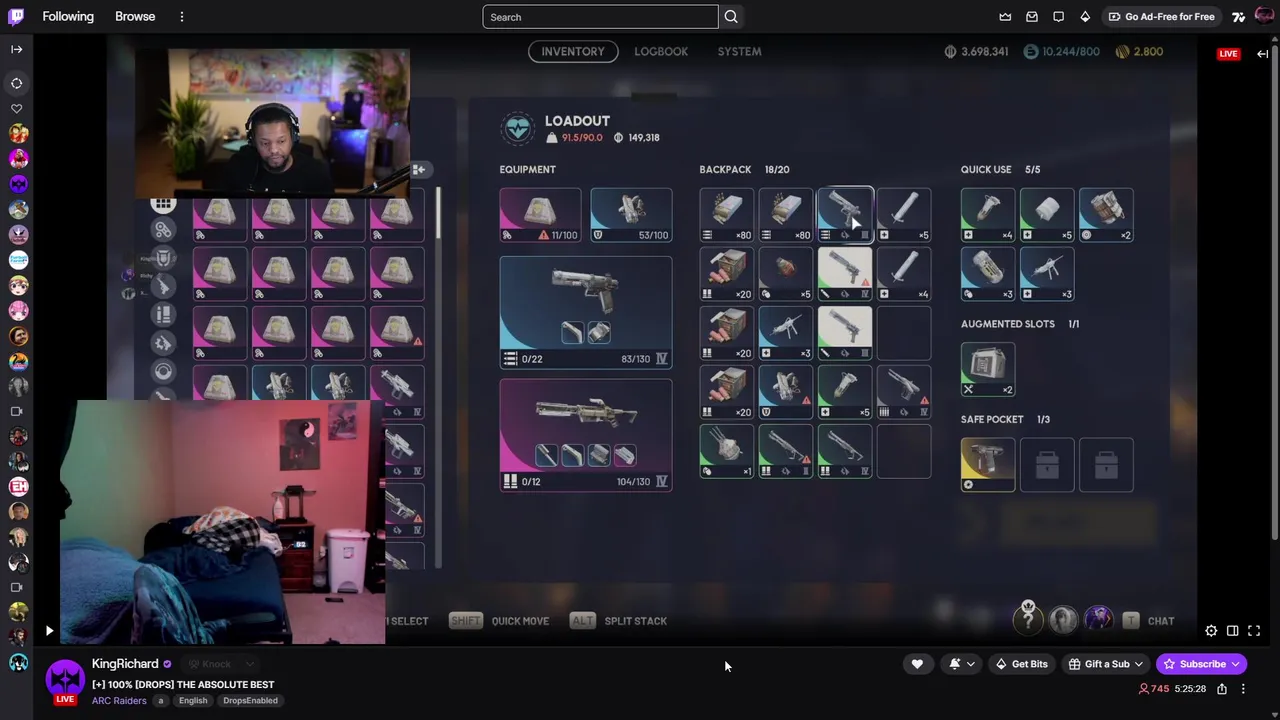This screenshot has height=720, width=1280.
Task: Select the SYSTEM tab in game
Action: (739, 51)
